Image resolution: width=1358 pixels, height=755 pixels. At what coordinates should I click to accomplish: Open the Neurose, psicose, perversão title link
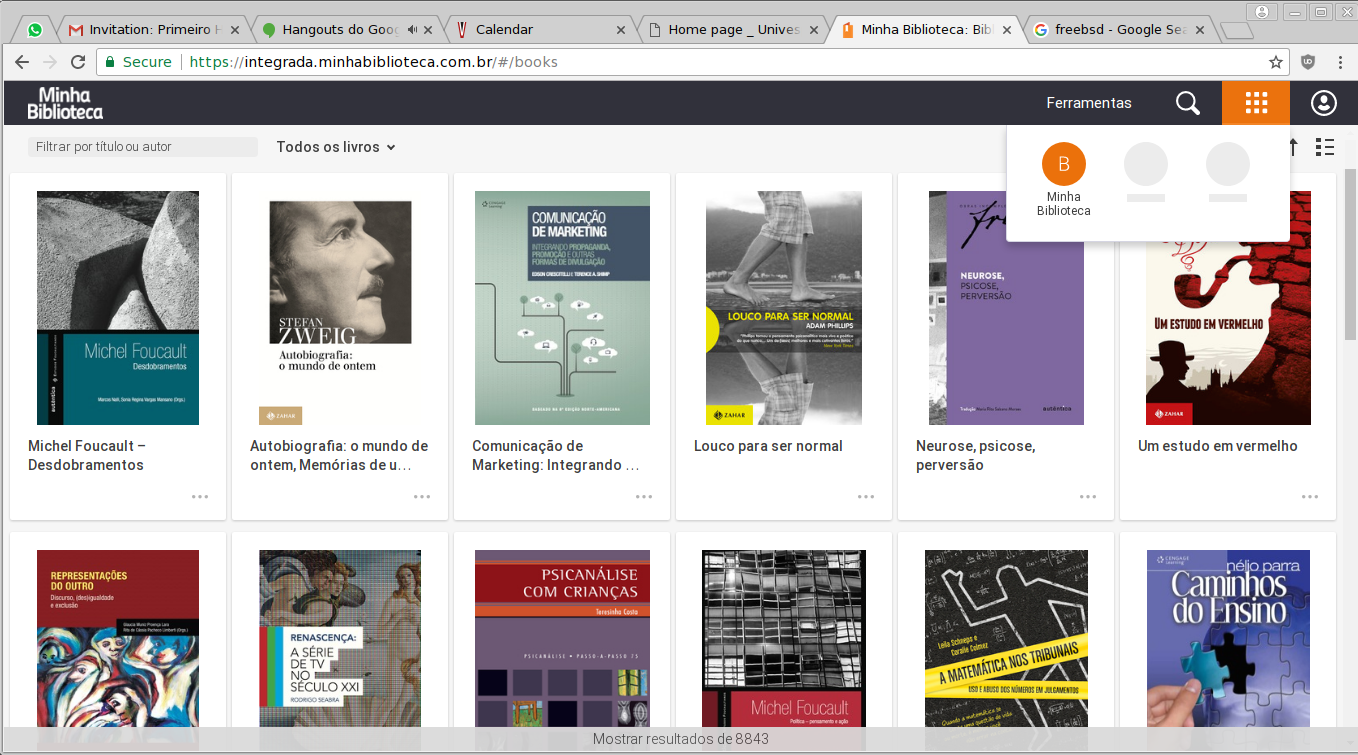[975, 455]
